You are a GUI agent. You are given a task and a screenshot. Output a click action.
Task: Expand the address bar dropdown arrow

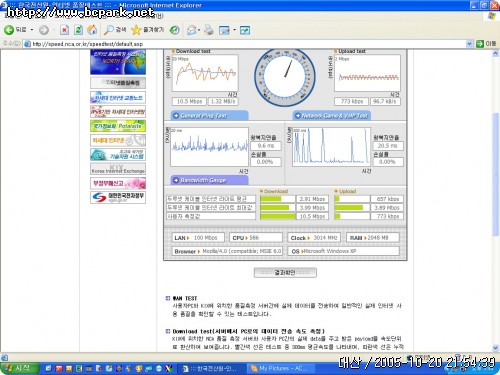[469, 44]
